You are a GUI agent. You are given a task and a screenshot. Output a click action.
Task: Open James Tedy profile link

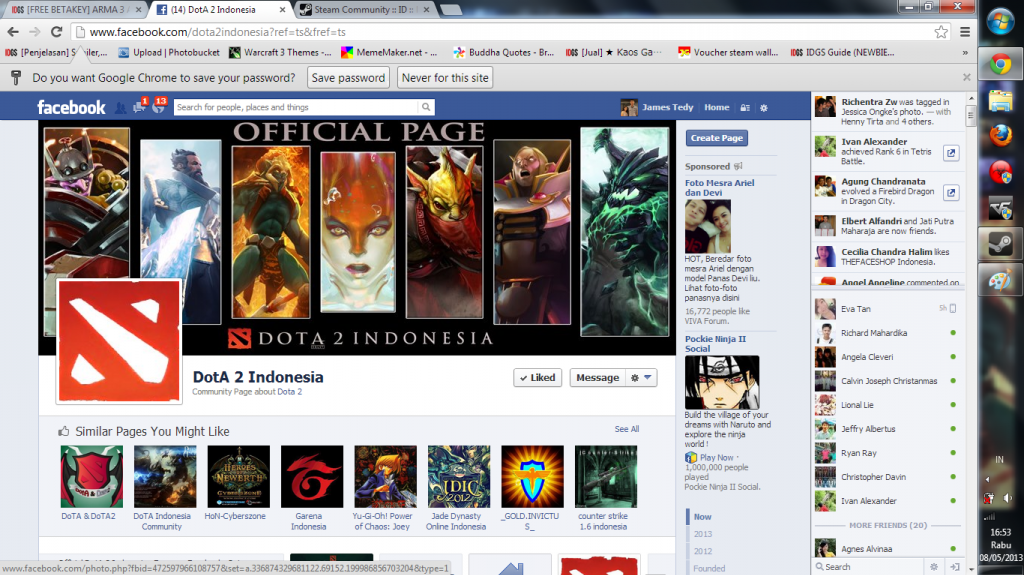(657, 107)
